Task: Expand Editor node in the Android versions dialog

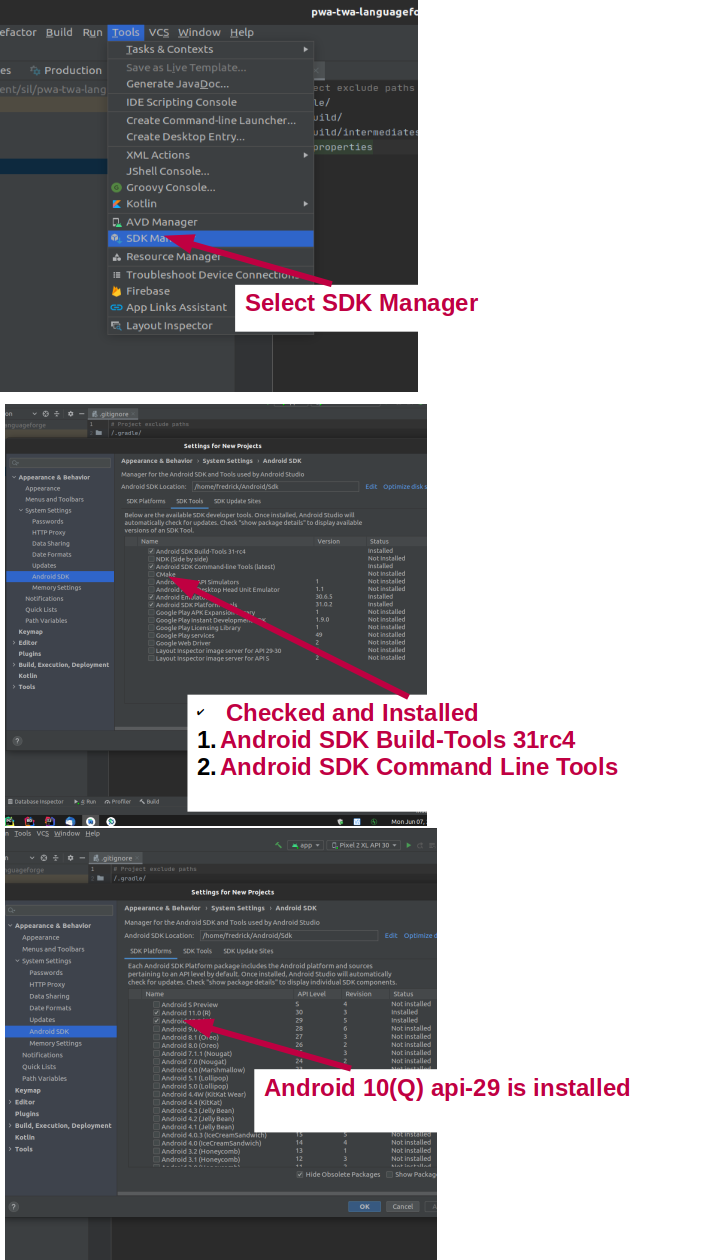Action: tap(11, 1102)
